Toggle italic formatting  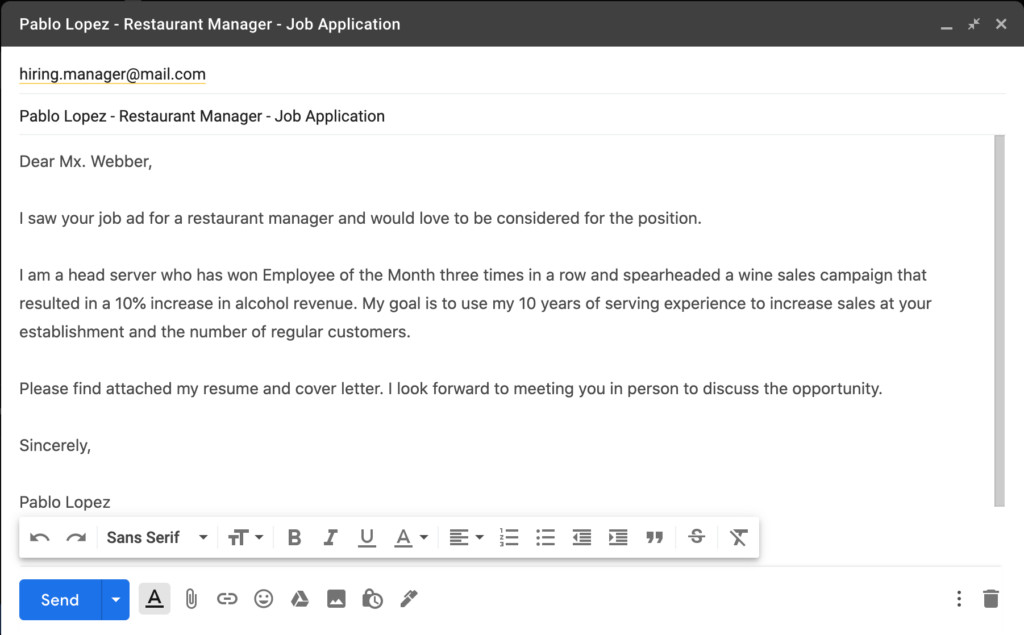pyautogui.click(x=330, y=537)
